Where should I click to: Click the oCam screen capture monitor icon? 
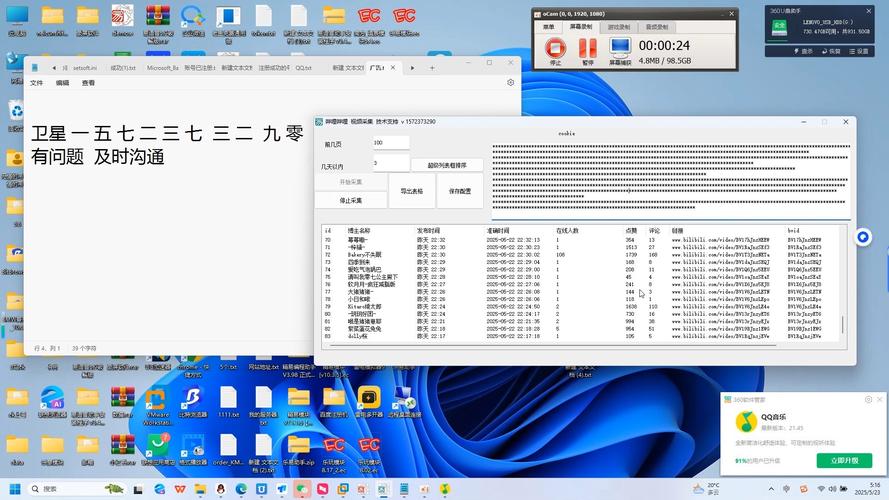coord(620,46)
